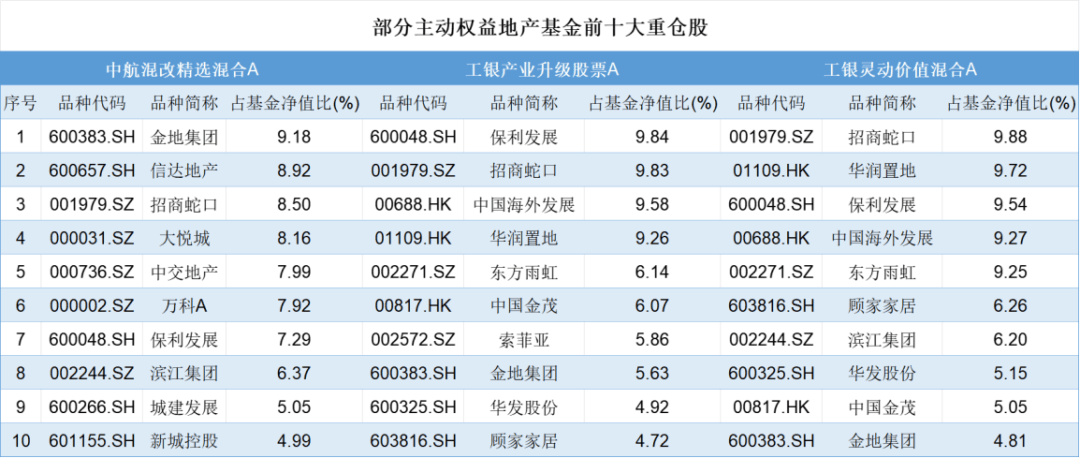Select the 9.18 percentage value
1080x458 pixels.
pyautogui.click(x=293, y=137)
